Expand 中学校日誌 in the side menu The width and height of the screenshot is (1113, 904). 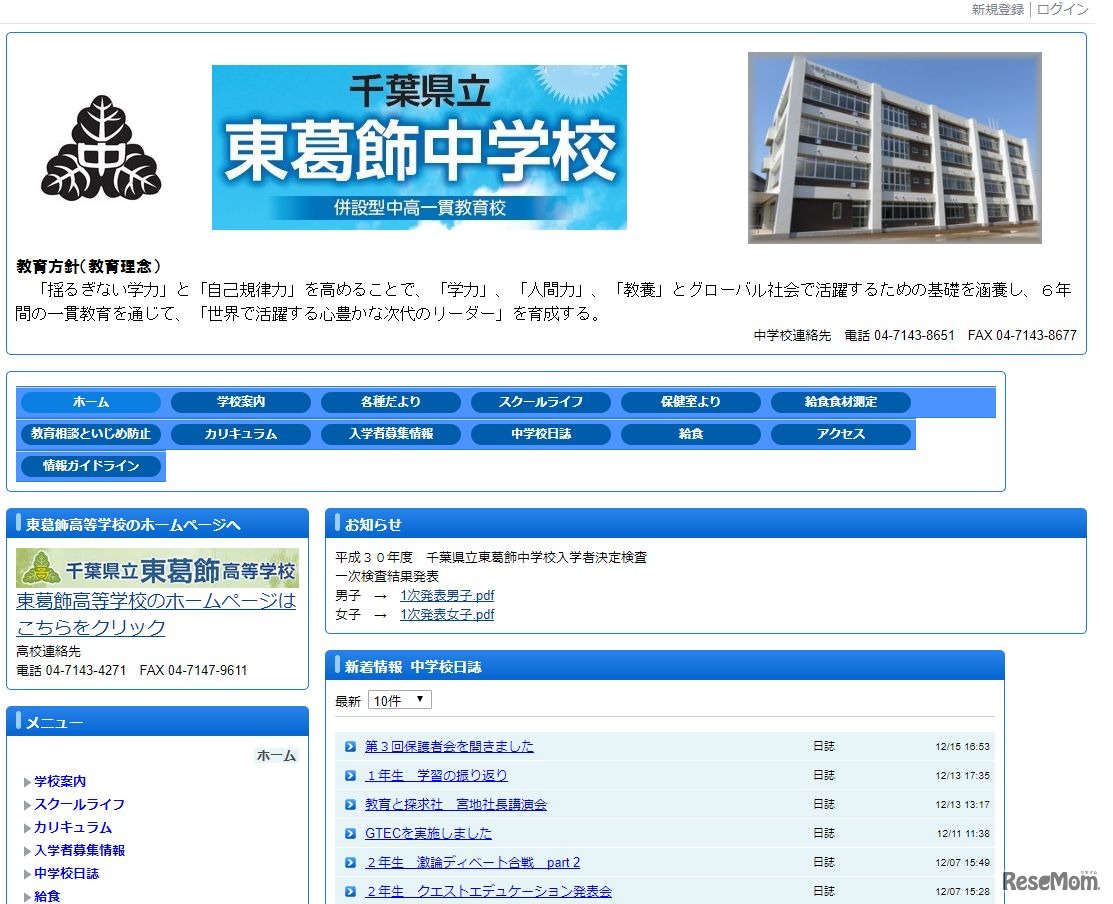click(66, 873)
